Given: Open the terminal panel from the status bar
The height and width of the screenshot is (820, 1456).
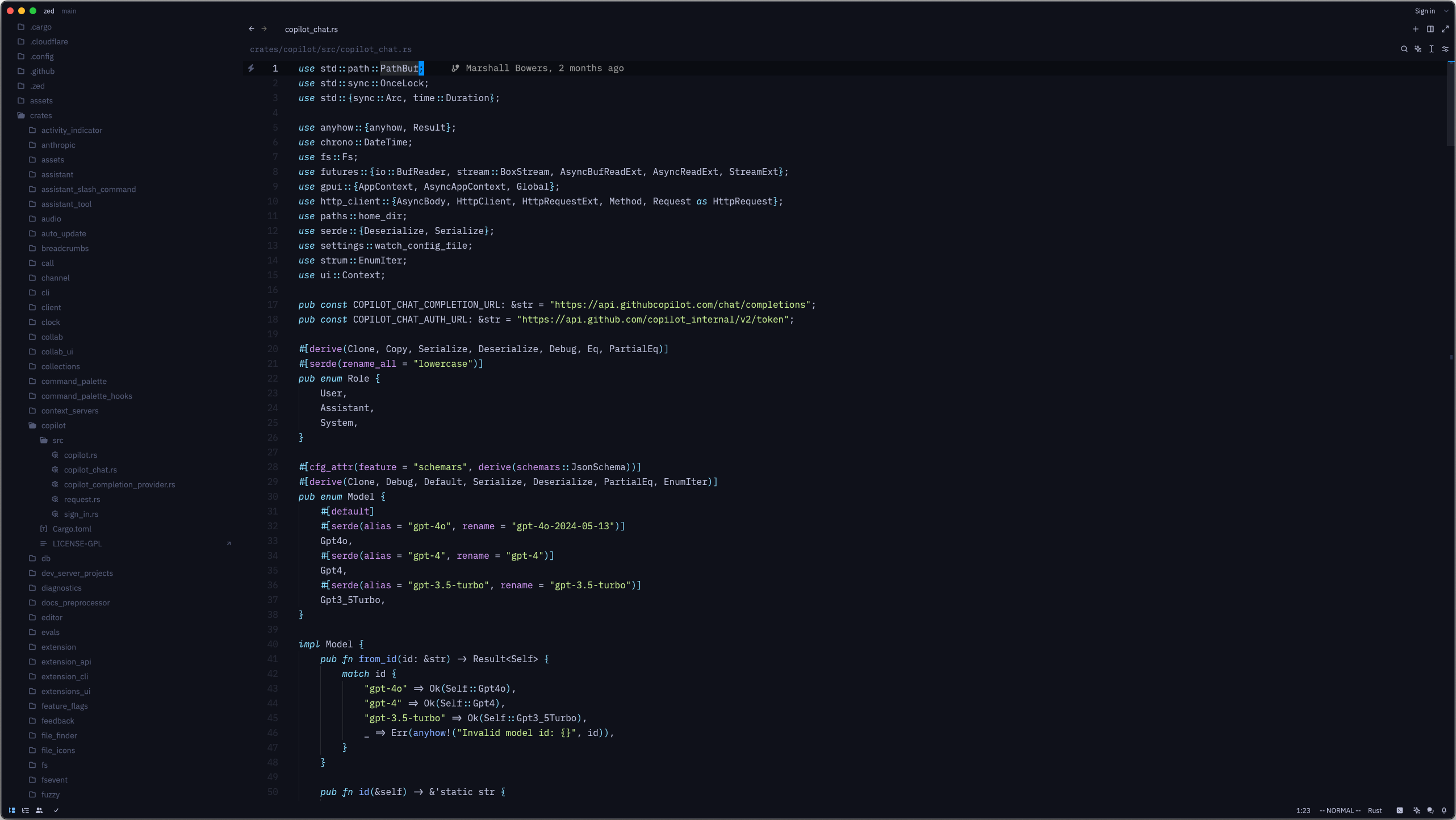Looking at the screenshot, I should pyautogui.click(x=1400, y=810).
